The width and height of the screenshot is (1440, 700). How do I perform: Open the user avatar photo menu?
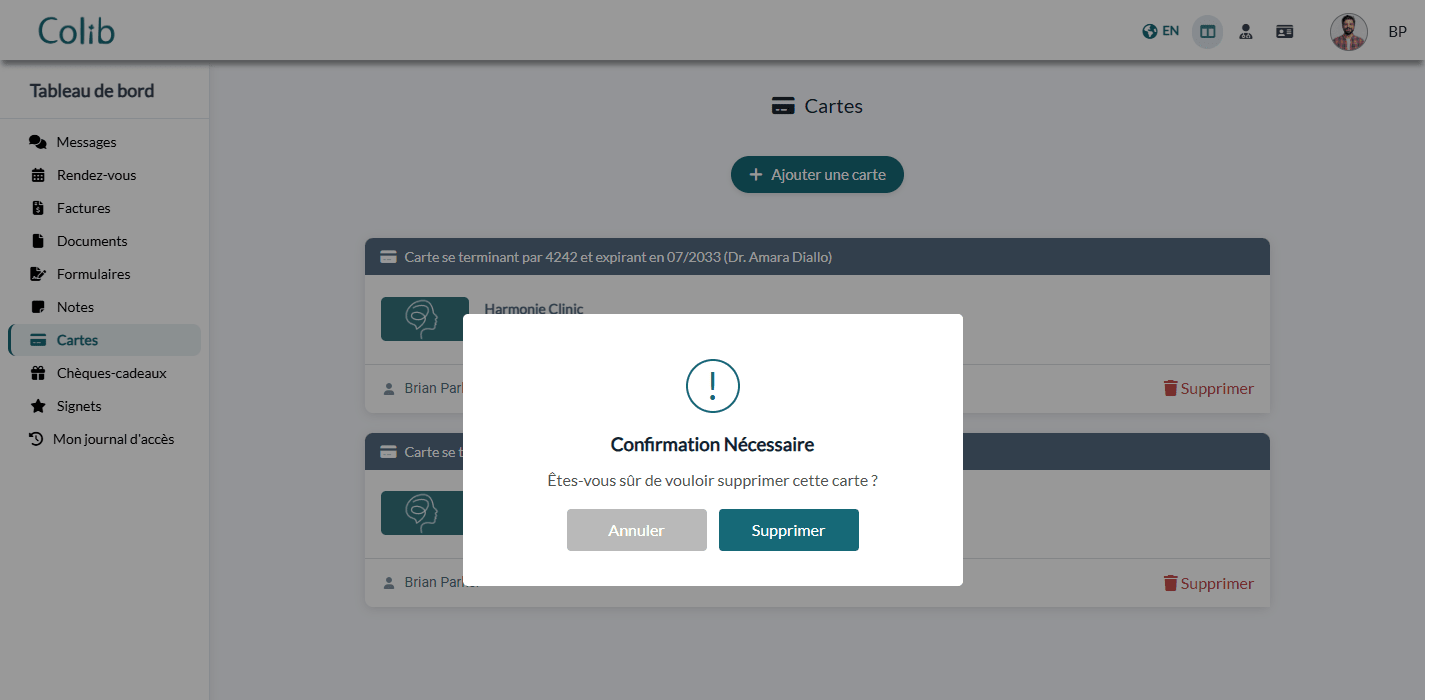click(x=1348, y=32)
